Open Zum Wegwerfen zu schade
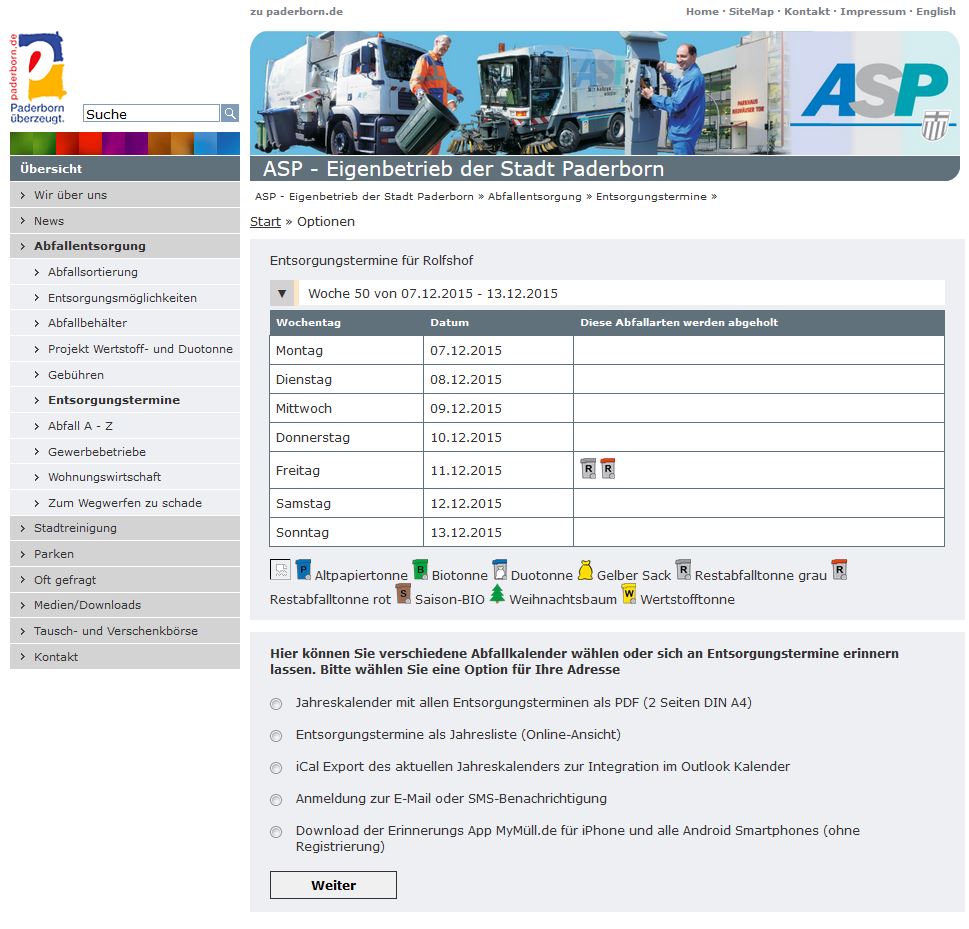The height and width of the screenshot is (929, 969). pyautogui.click(x=125, y=503)
